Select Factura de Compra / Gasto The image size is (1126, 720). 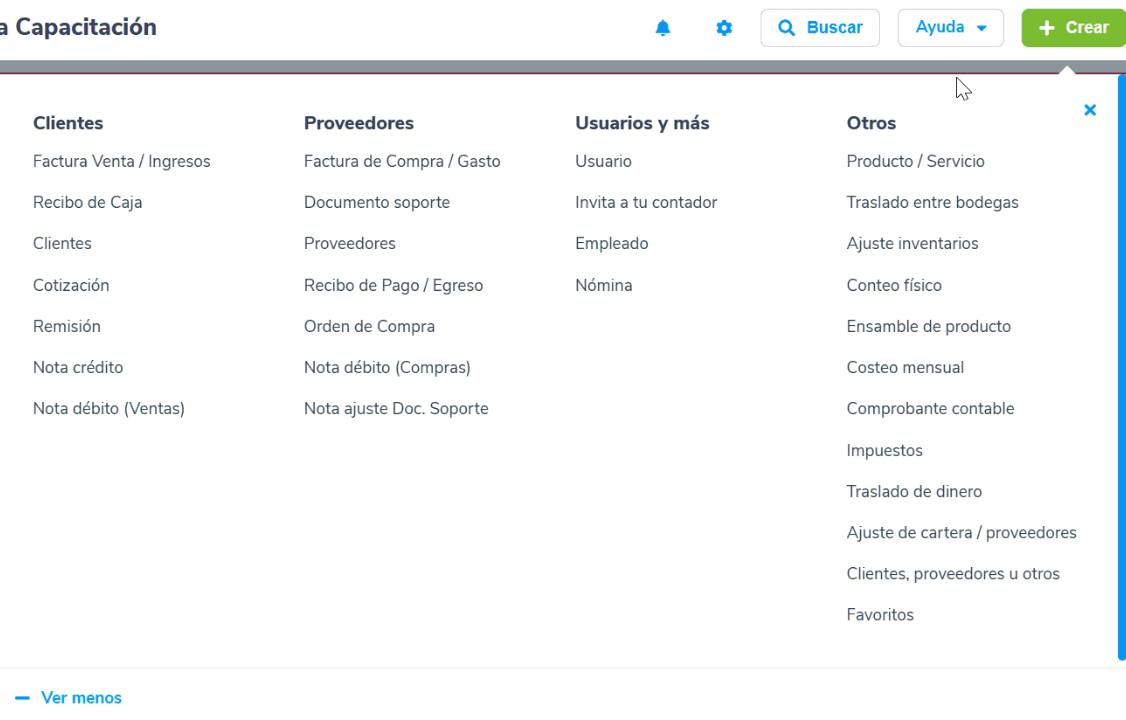click(402, 161)
